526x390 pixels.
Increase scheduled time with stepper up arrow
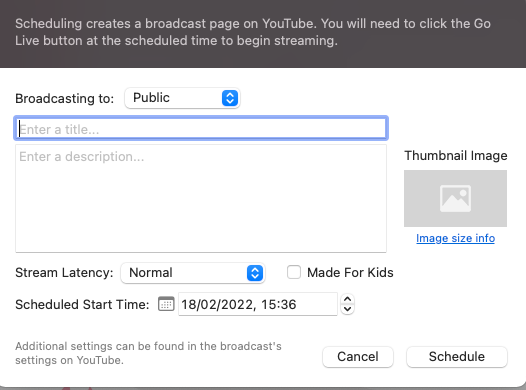click(348, 299)
